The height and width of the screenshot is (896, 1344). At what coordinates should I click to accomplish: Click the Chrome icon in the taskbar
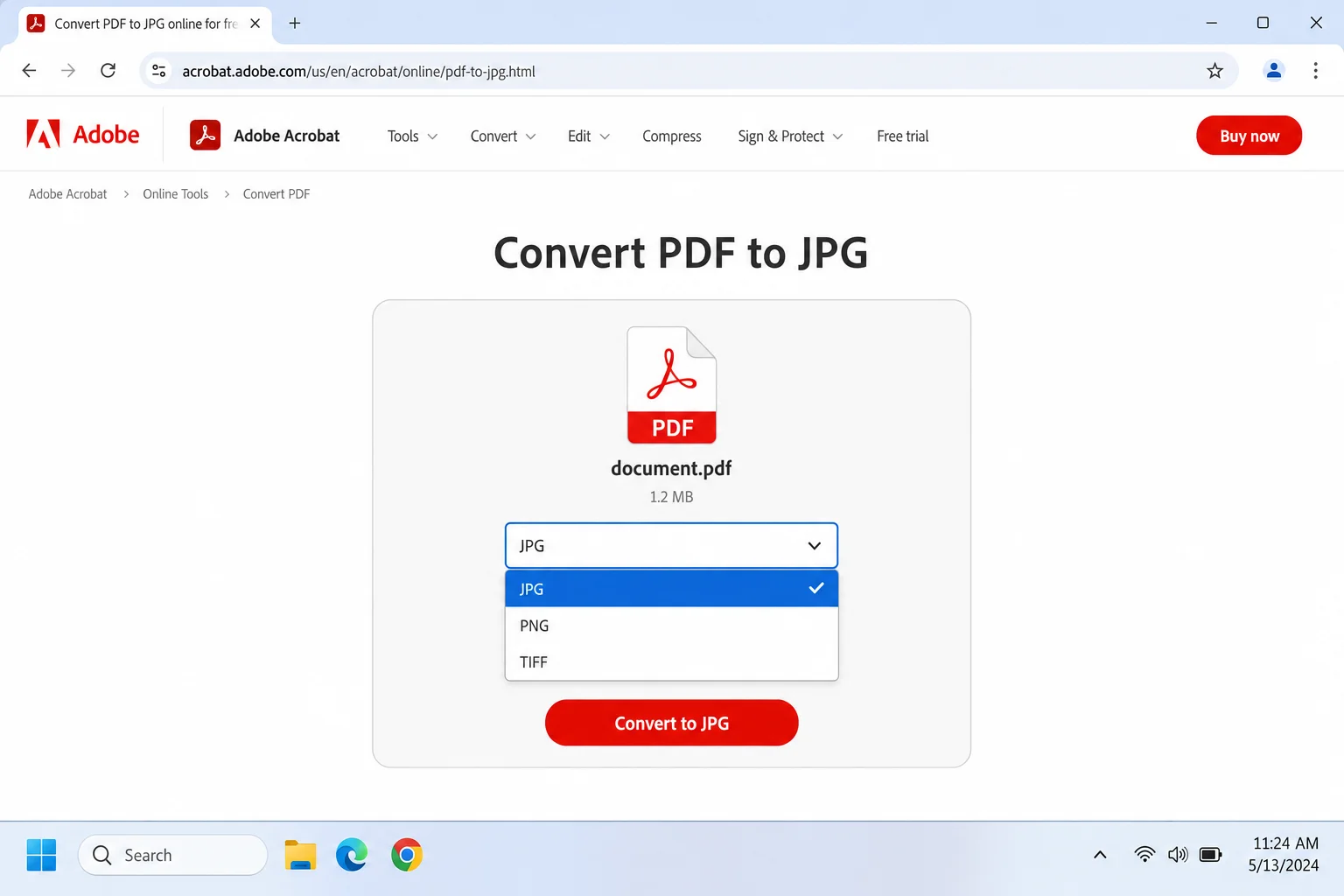tap(407, 855)
